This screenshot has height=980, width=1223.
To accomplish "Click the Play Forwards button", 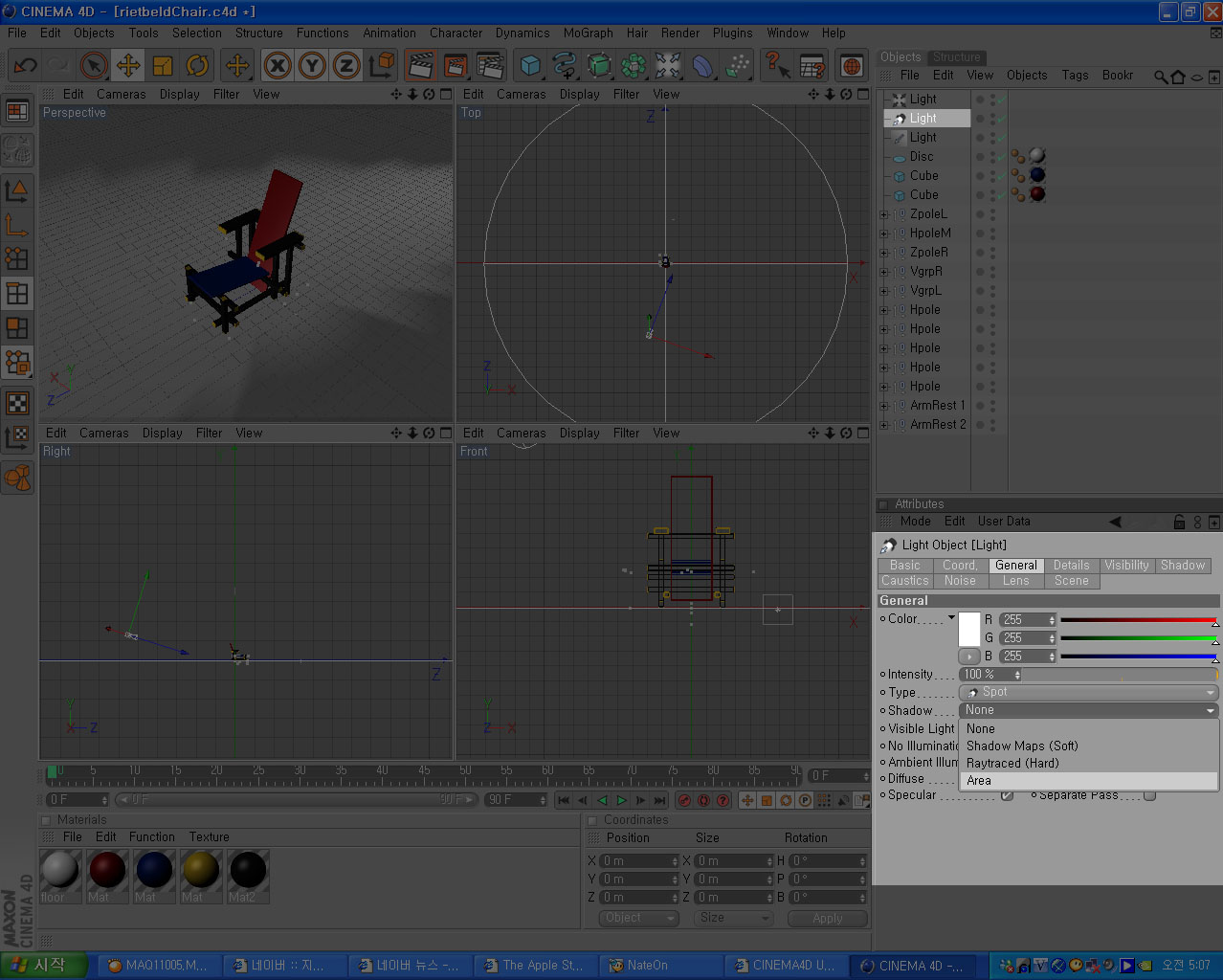I will click(622, 800).
